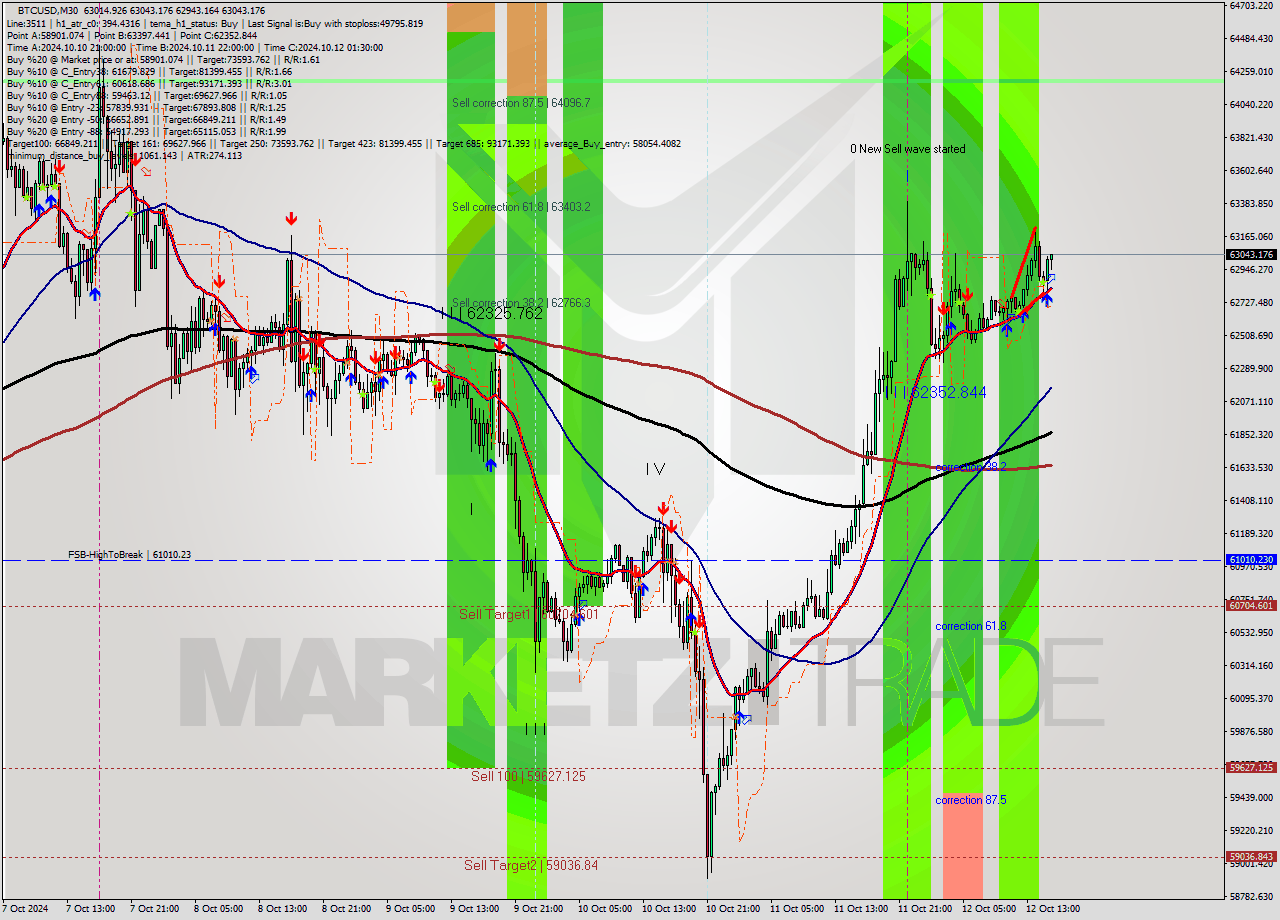1280x920 pixels.
Task: Select 'Sell Target2 | 59036.84' level label
Action: point(531,865)
